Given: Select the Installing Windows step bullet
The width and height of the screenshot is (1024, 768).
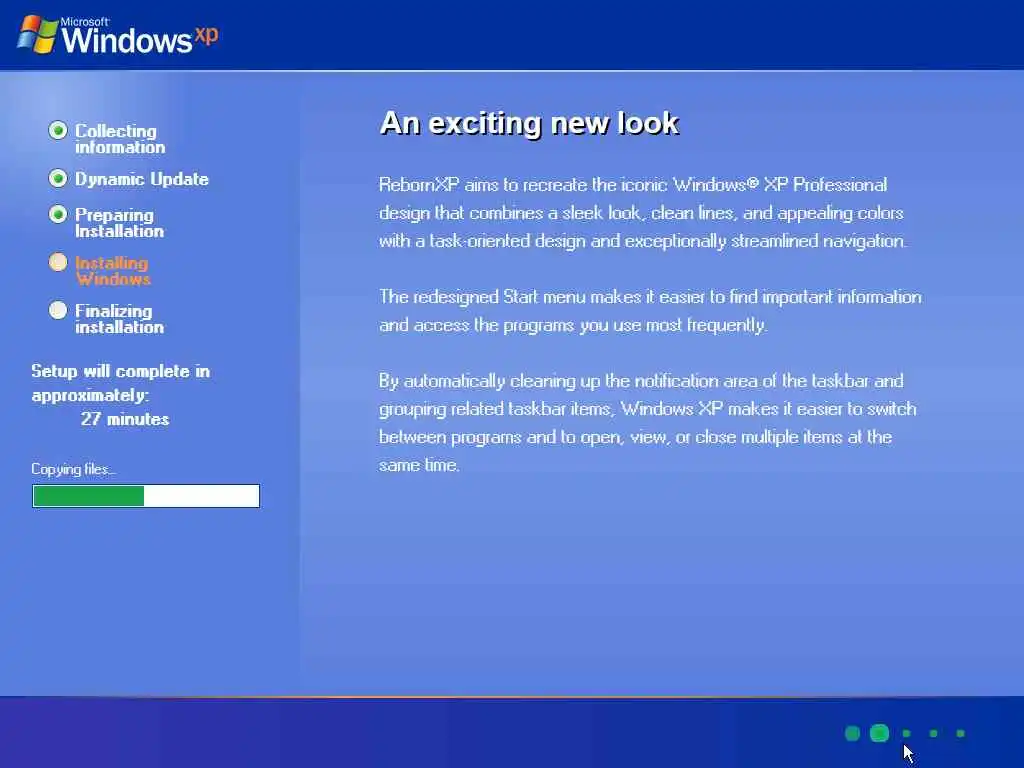Looking at the screenshot, I should (58, 263).
